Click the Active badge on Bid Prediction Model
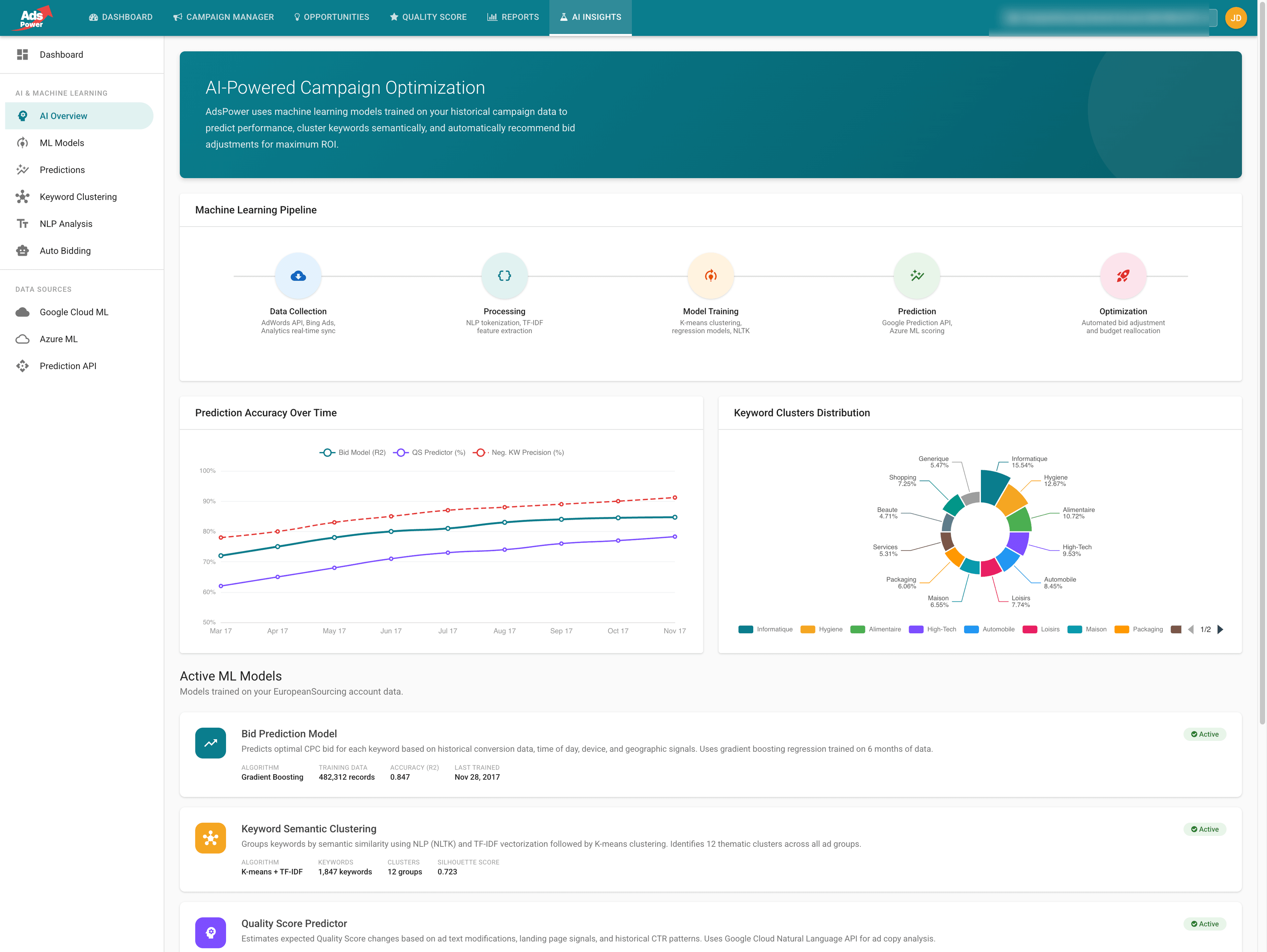 (1205, 734)
